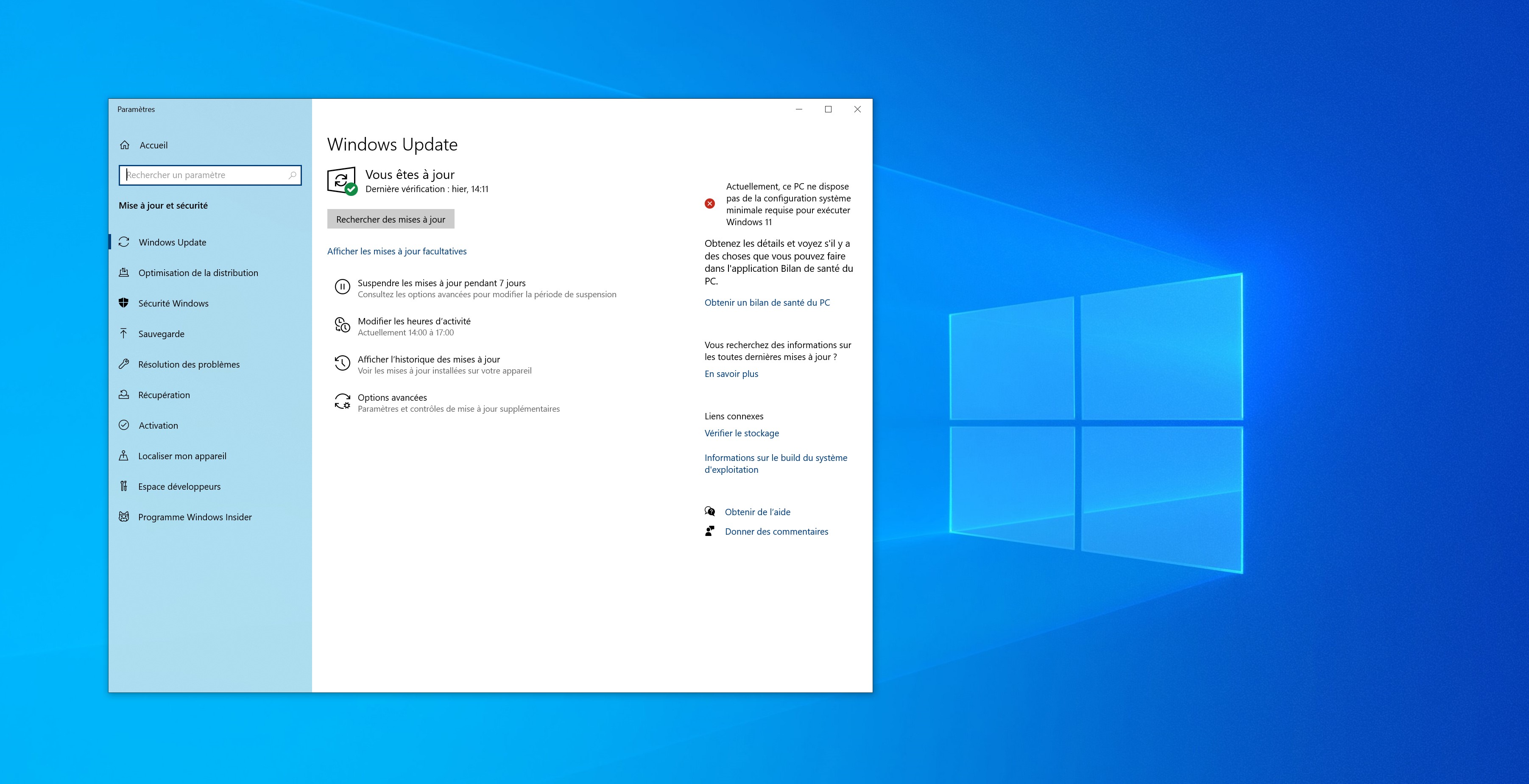
Task: Click the Obtenir de l'aide icon
Action: [x=709, y=511]
